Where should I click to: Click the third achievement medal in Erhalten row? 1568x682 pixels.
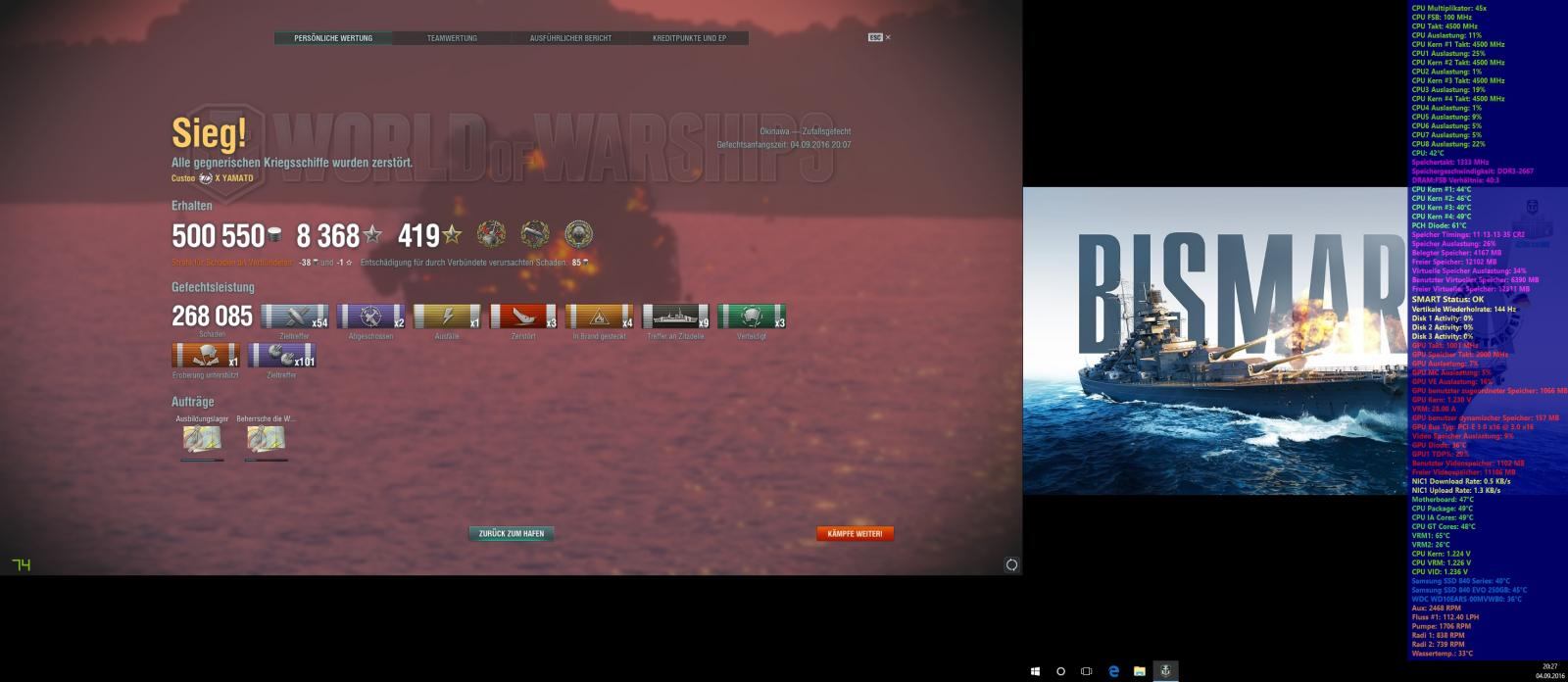579,234
